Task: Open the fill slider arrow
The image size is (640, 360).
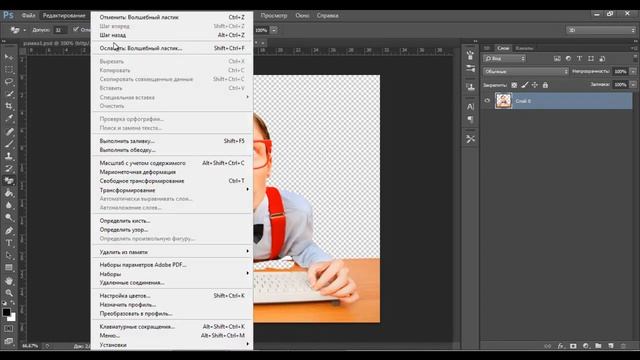Action: point(633,84)
